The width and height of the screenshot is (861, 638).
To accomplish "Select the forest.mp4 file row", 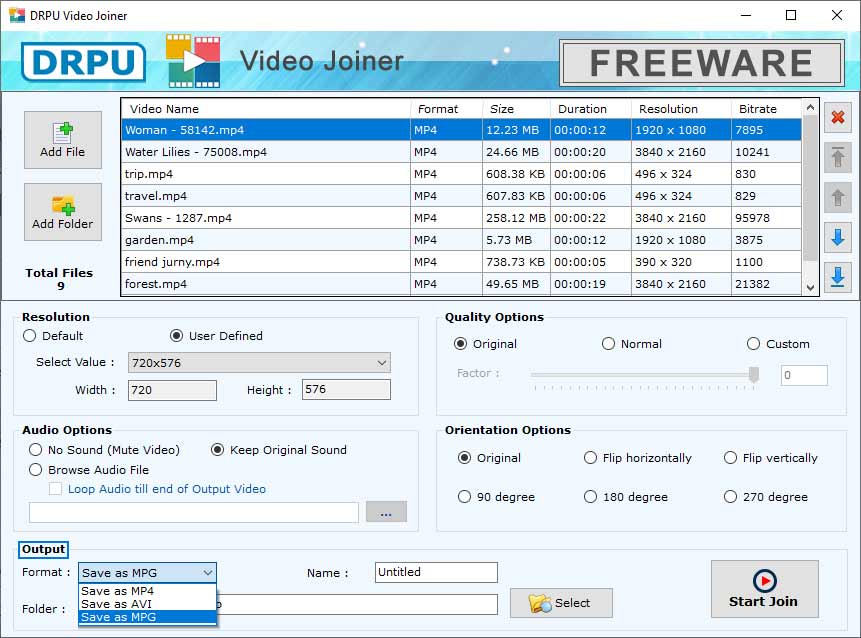I will tap(461, 284).
